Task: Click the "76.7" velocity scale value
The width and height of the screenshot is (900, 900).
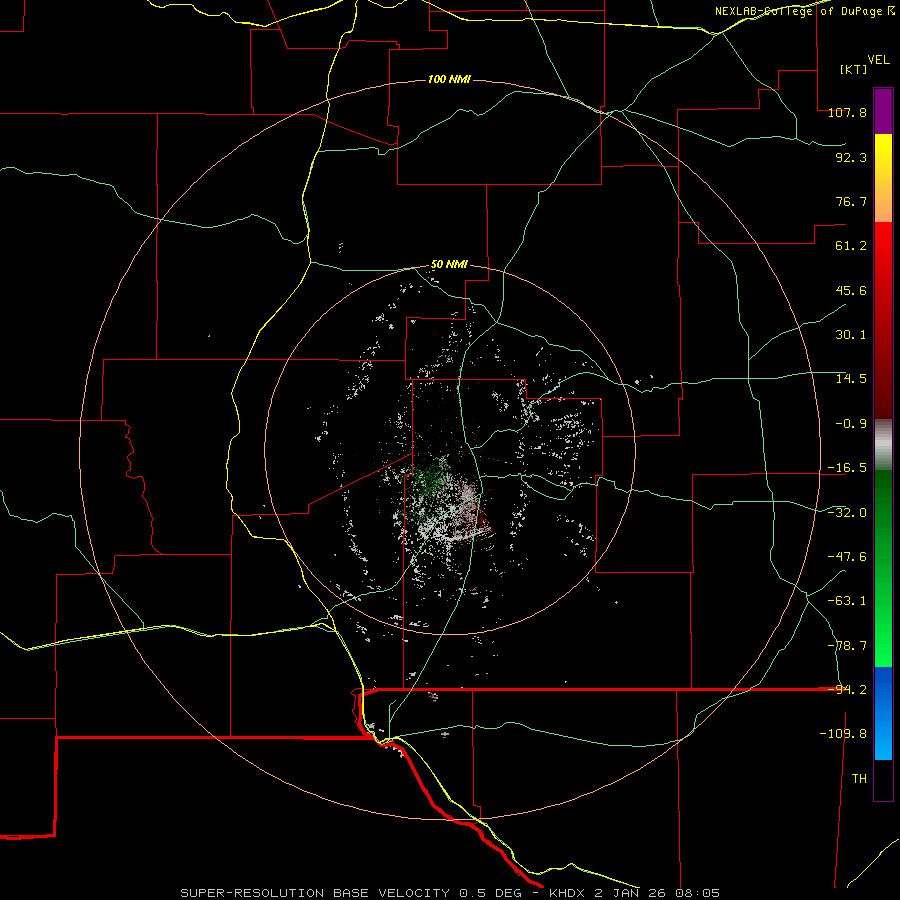Action: point(851,201)
